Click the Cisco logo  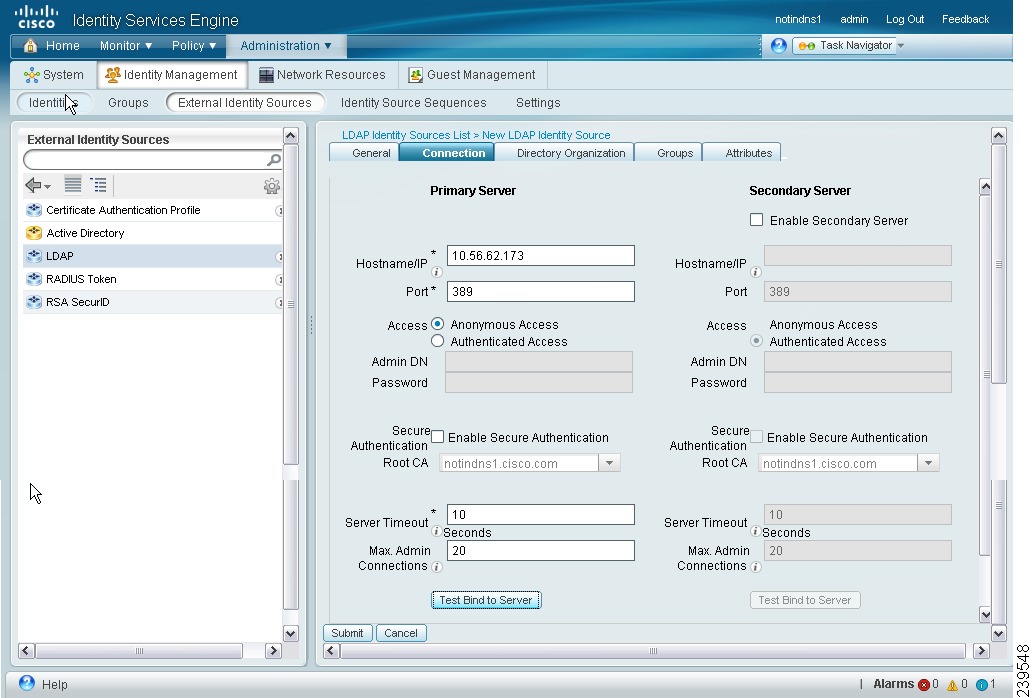(37, 17)
